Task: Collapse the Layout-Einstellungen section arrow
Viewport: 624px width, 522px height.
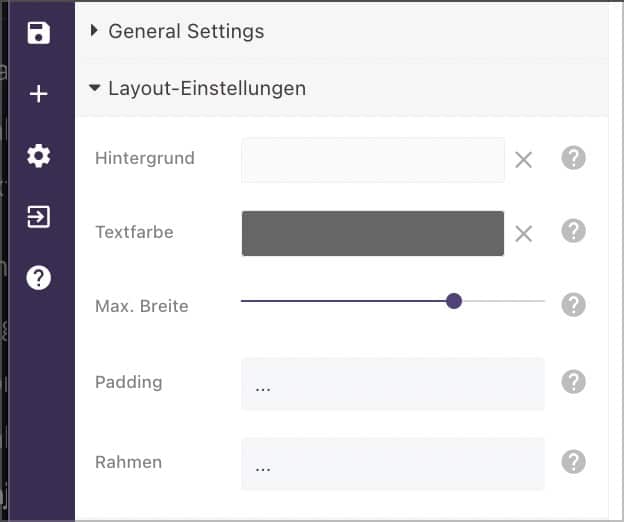Action: [x=94, y=88]
